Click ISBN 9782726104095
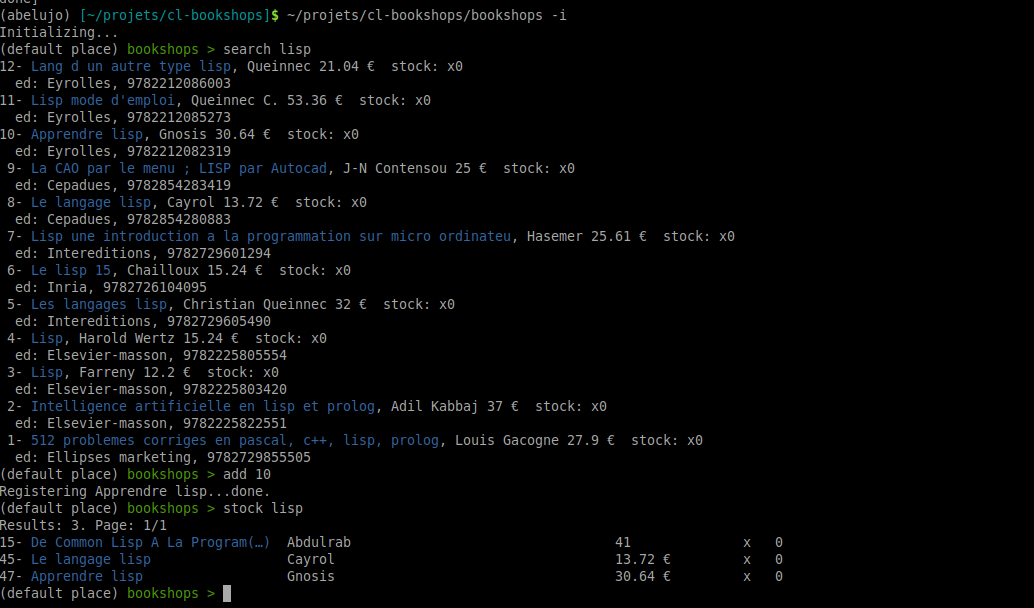Image resolution: width=1034 pixels, height=608 pixels. (155, 288)
